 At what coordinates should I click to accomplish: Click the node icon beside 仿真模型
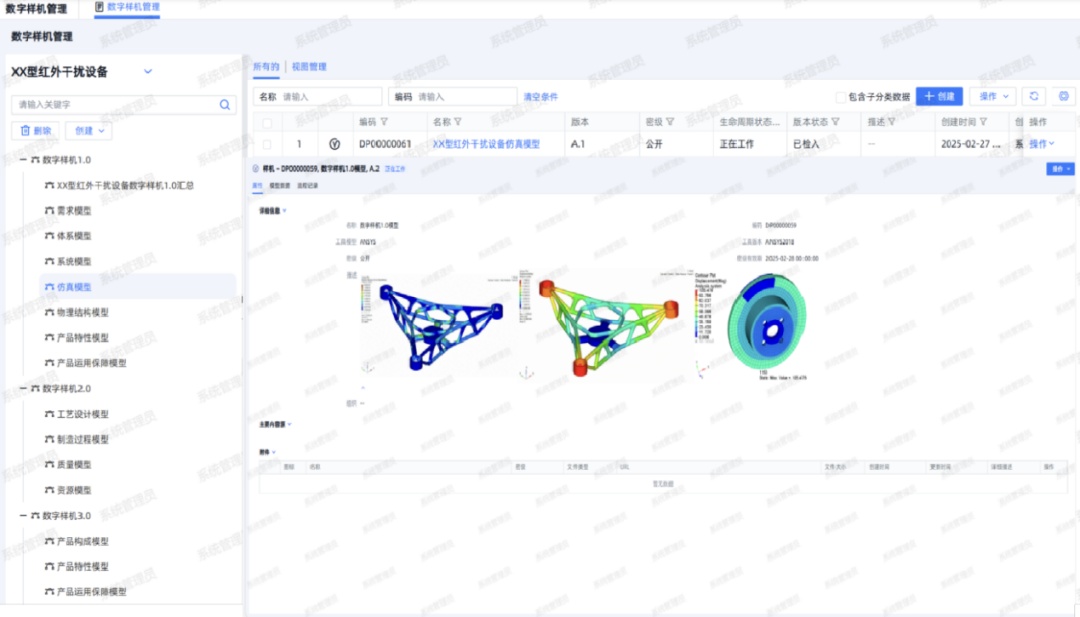(x=49, y=287)
